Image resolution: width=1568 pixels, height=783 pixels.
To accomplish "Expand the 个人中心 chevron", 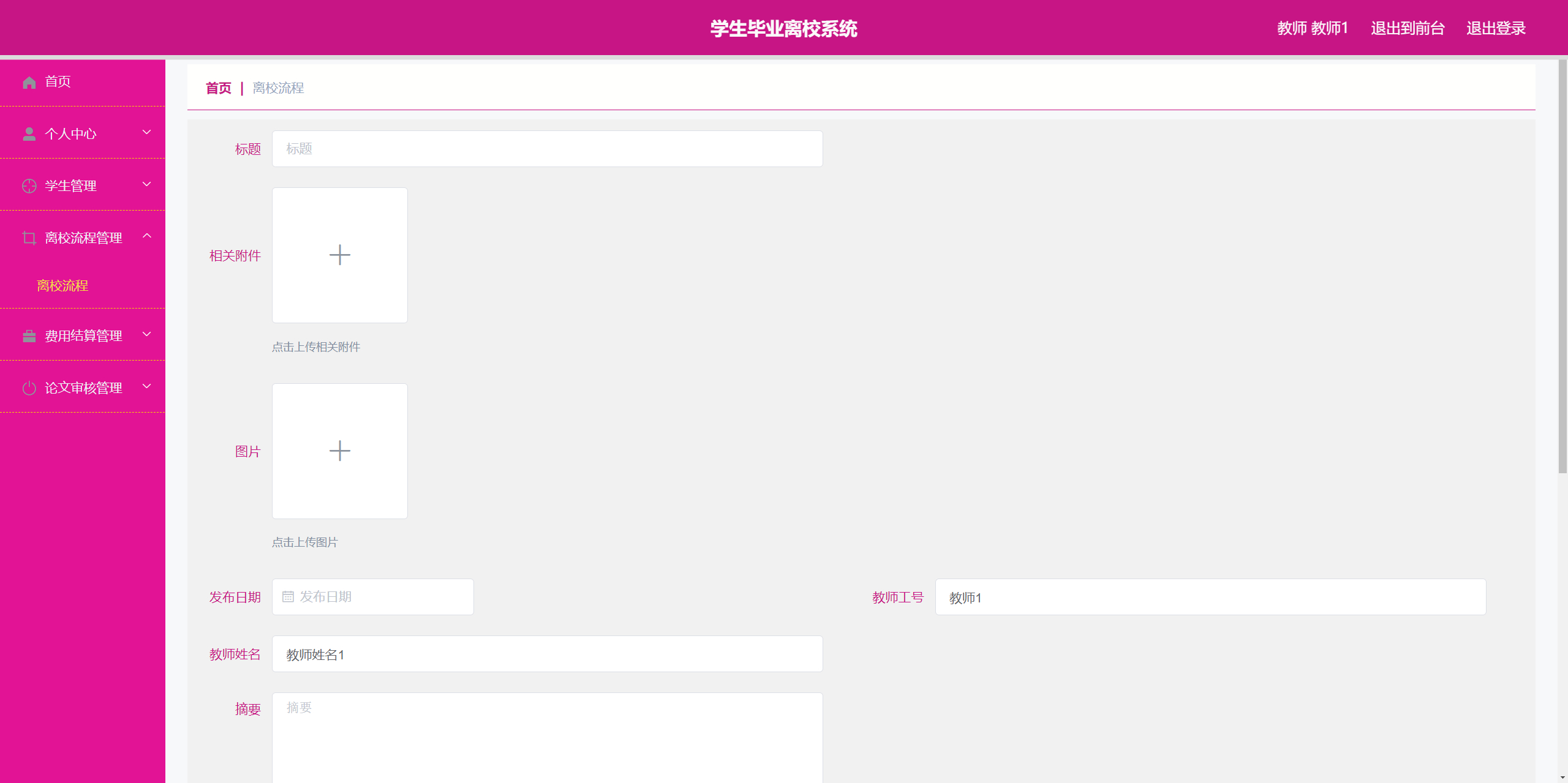I will click(x=146, y=132).
